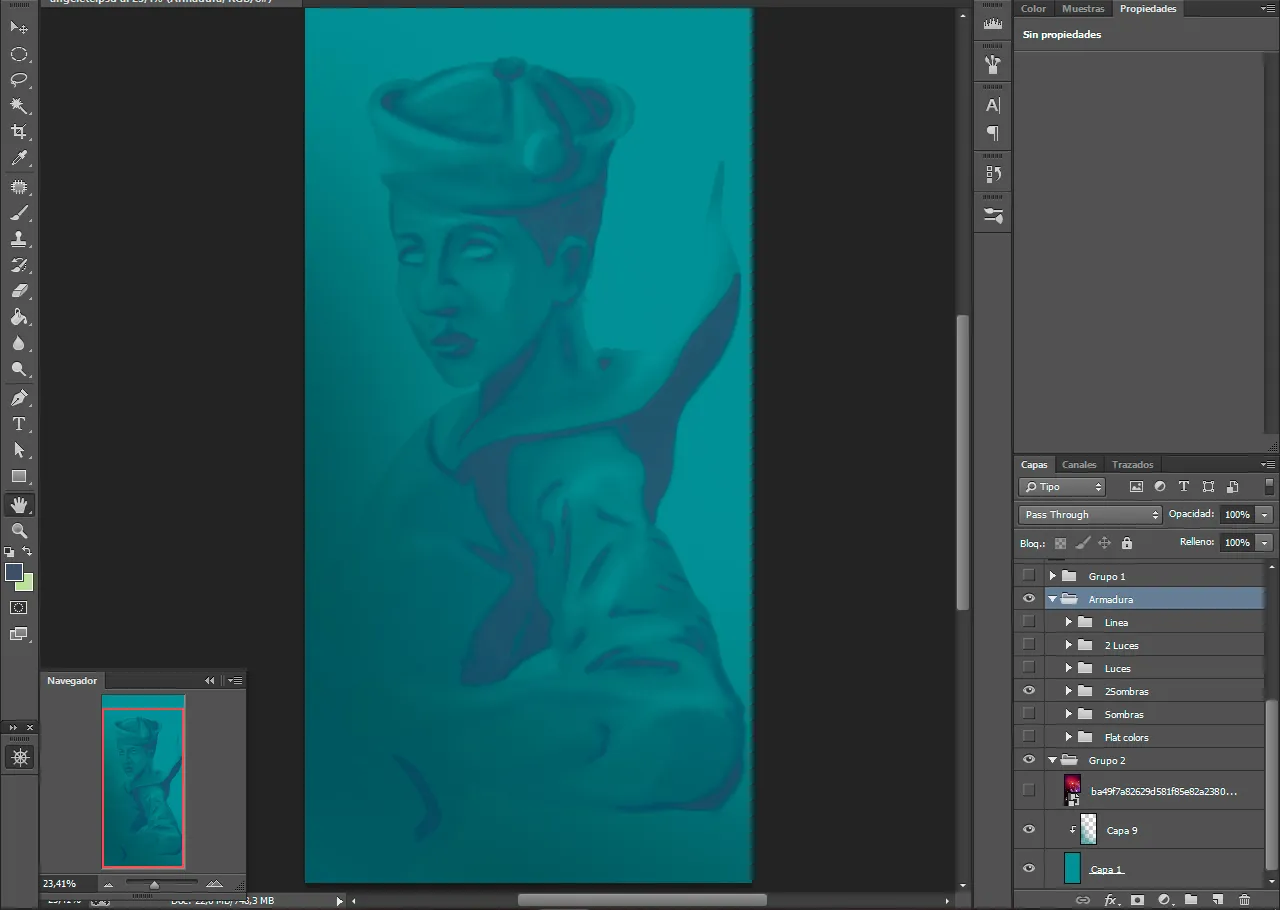Switch to the Trazados tab
Image resolution: width=1280 pixels, height=910 pixels.
click(1132, 464)
